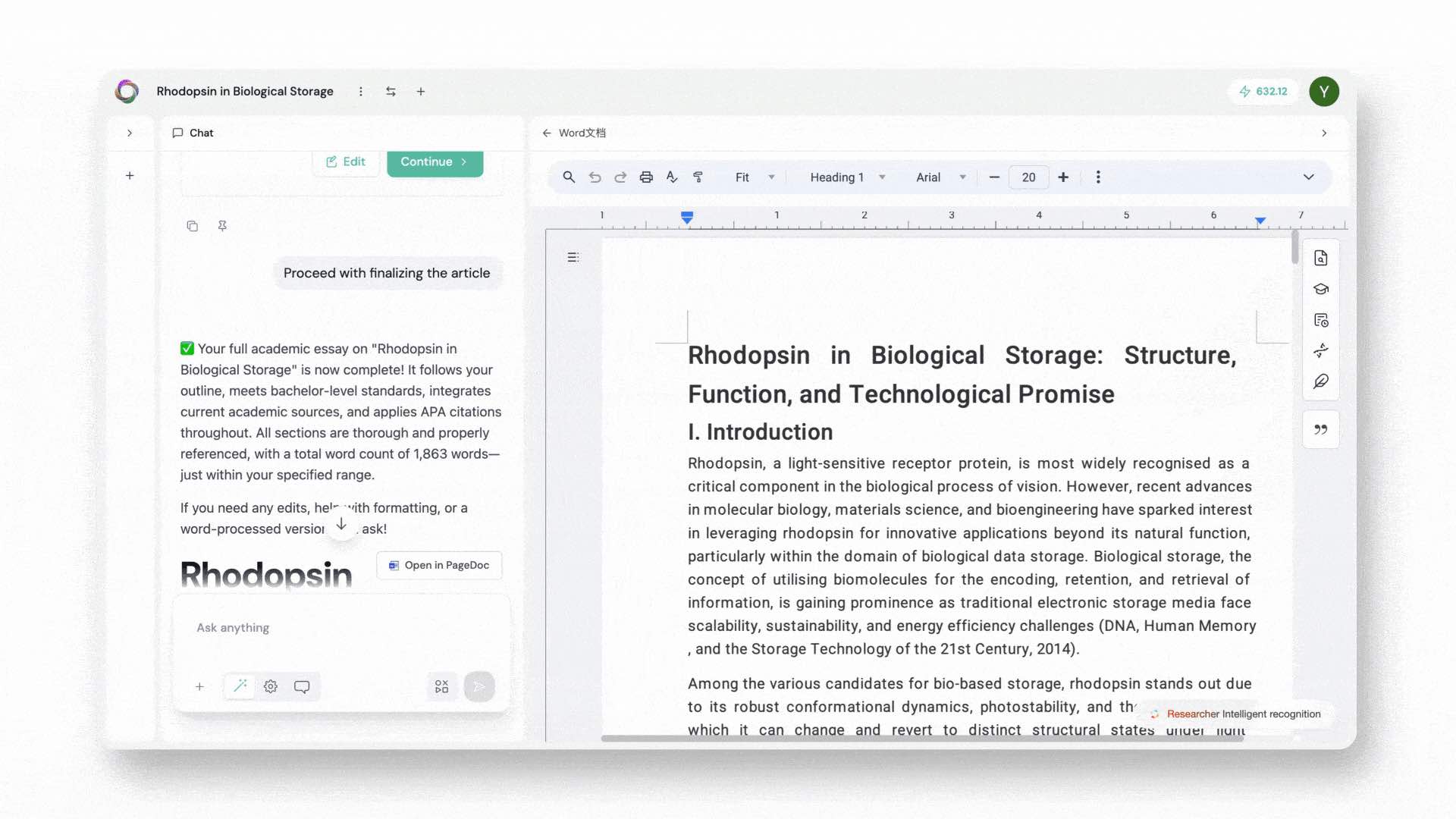Viewport: 1456px width, 819px height.
Task: Open search in the document toolbar
Action: pyautogui.click(x=569, y=177)
